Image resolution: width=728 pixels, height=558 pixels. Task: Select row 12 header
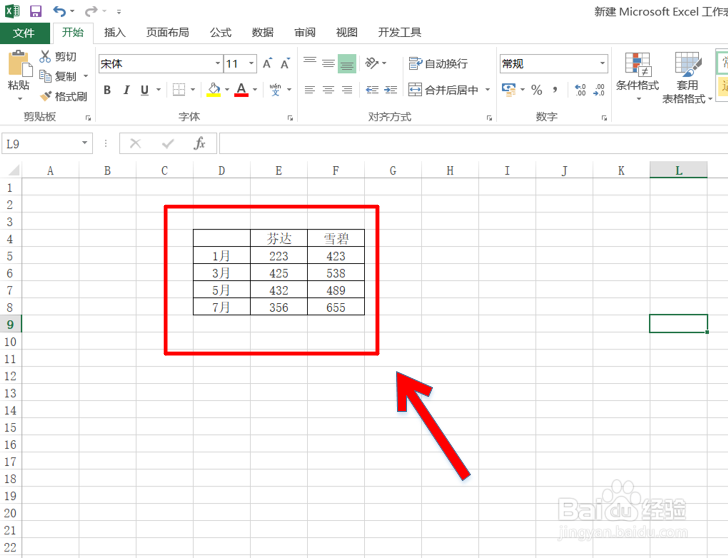(10, 376)
